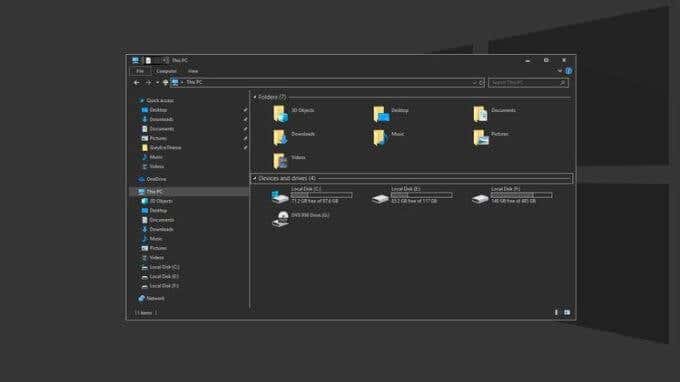Click Local Disk (F:) capacity bar
This screenshot has height=382, width=680.
[521, 195]
